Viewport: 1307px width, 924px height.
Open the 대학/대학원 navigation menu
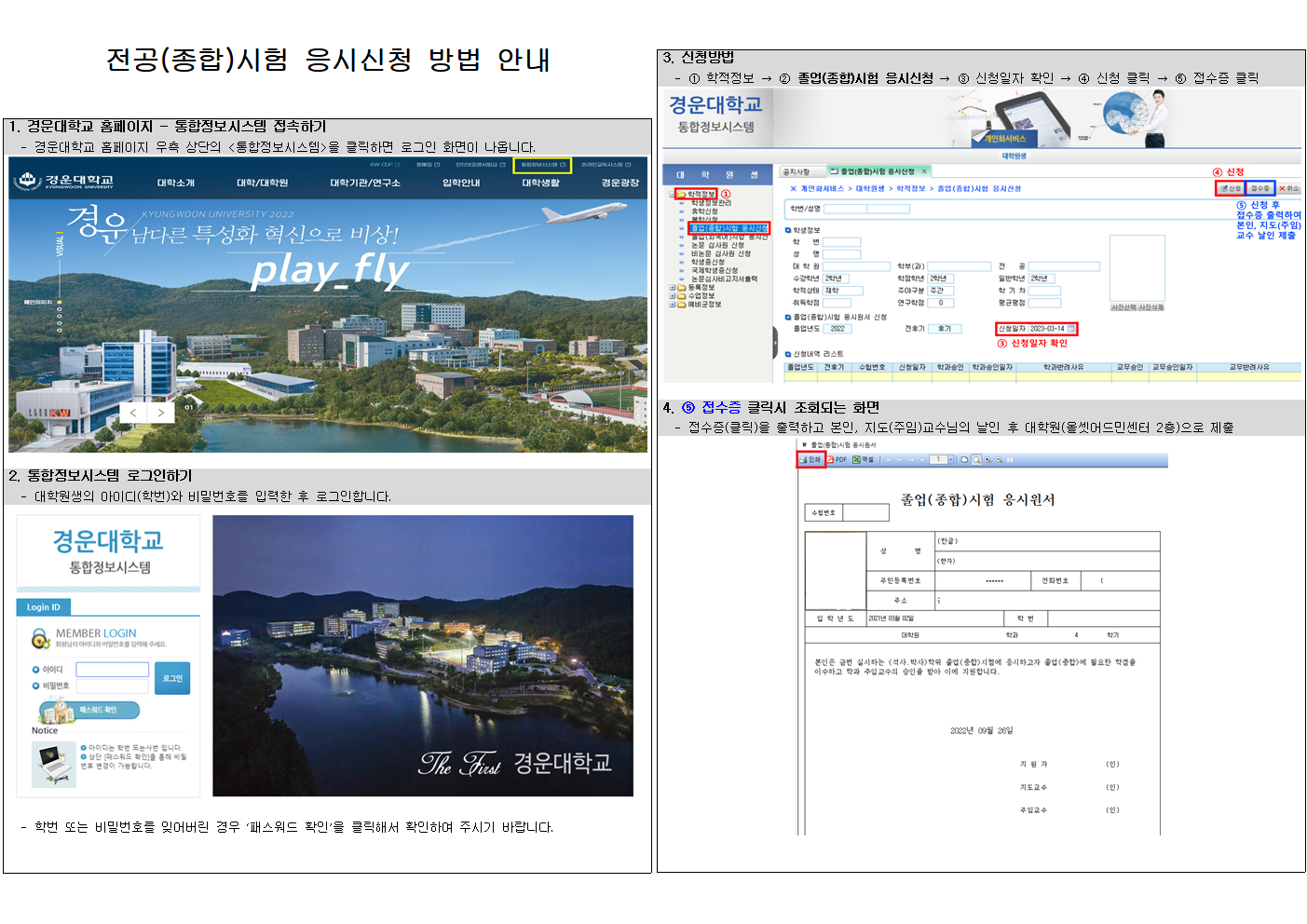coord(262,183)
